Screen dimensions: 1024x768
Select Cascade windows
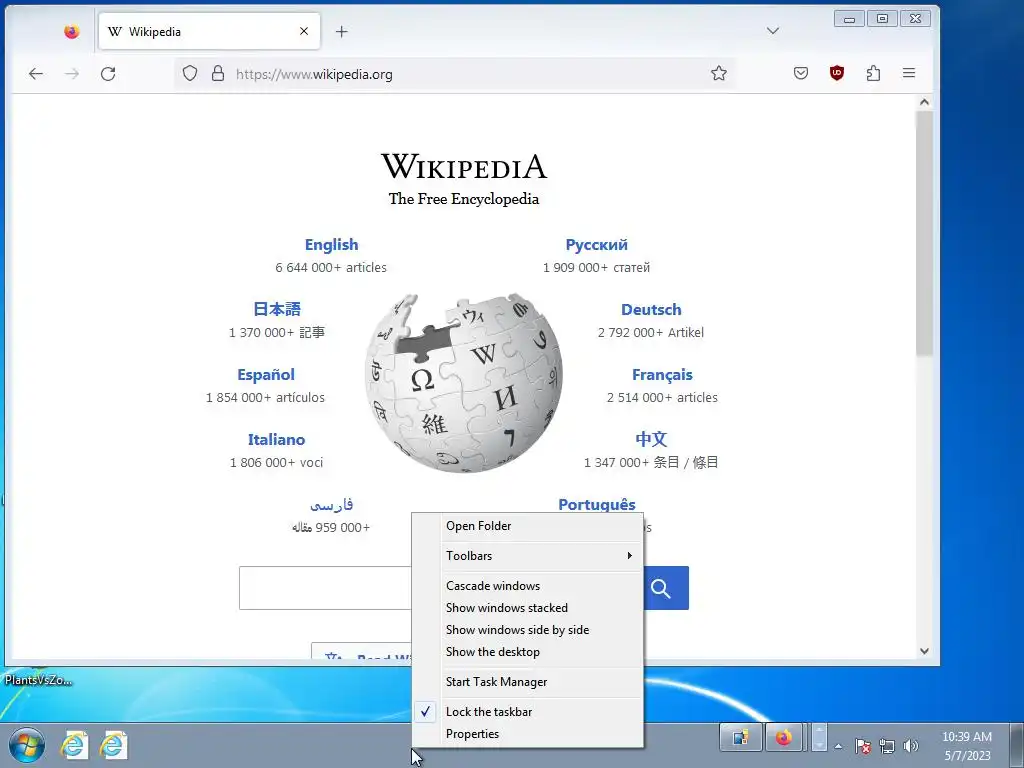click(x=528, y=586)
